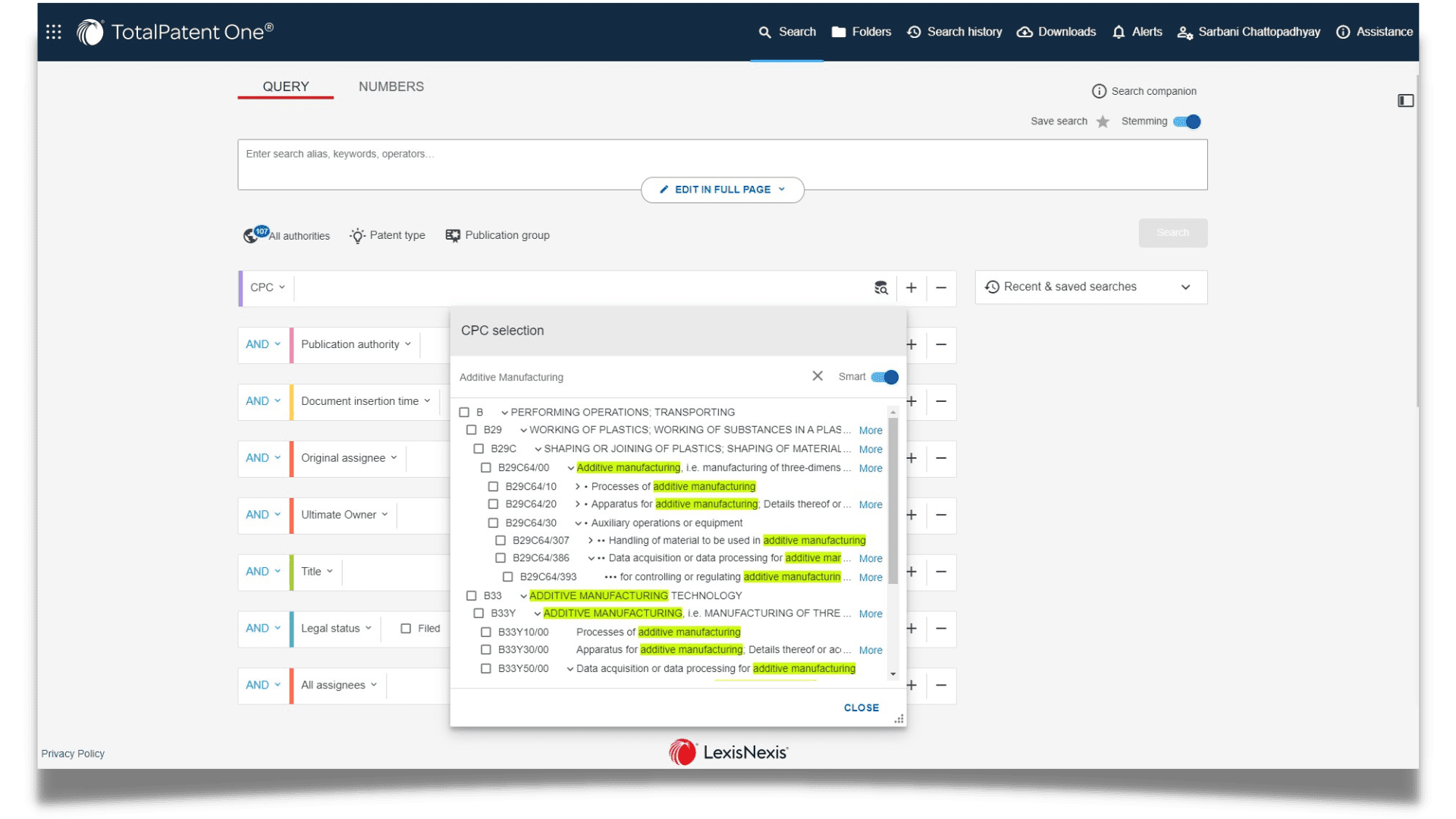Clear the Additive Manufacturing search text
Screen dimensions: 1456x819
[817, 376]
